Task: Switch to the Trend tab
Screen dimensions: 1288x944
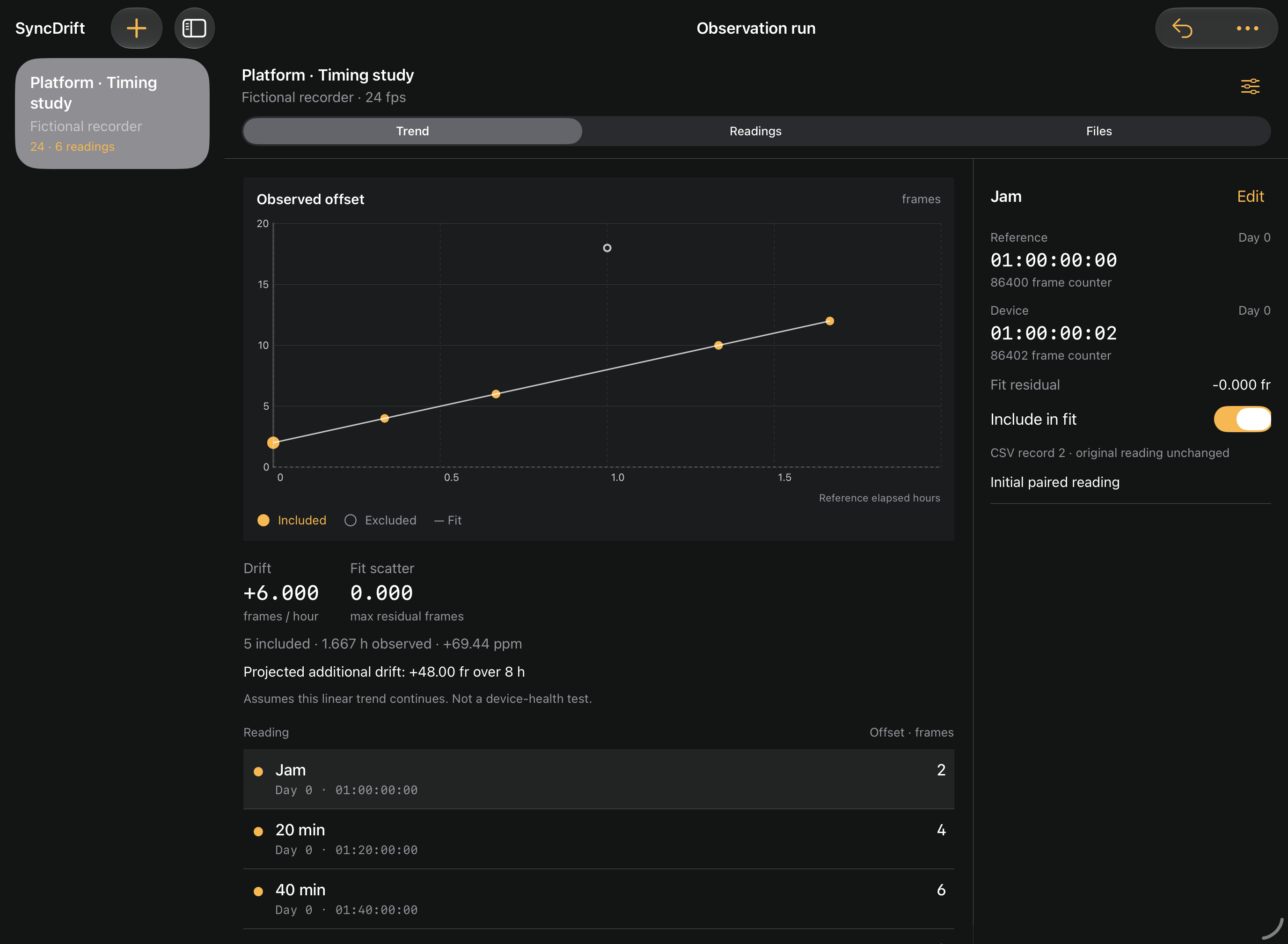Action: pyautogui.click(x=412, y=131)
